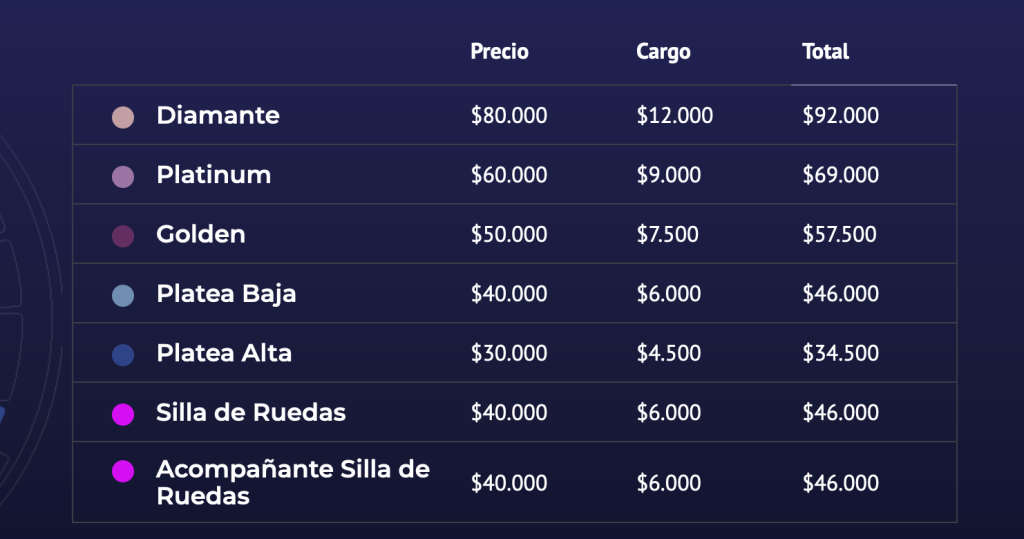Click the Precio column header
Image resolution: width=1024 pixels, height=539 pixels.
pos(499,52)
